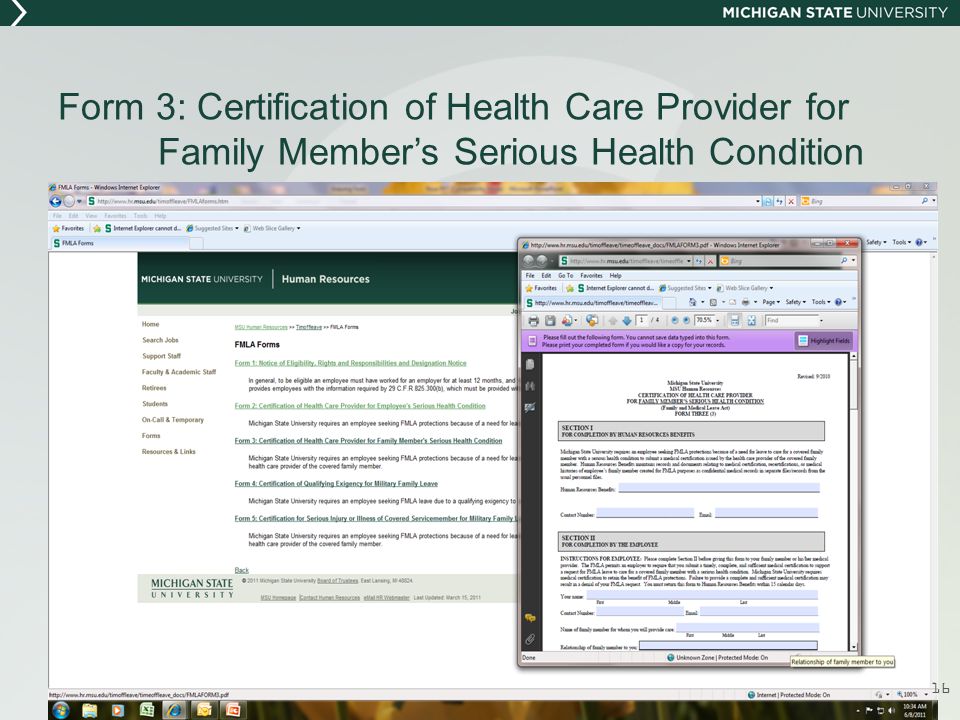Click Forward button in FMLA Forms browser window
Screen dimensions: 960x720
point(69,201)
